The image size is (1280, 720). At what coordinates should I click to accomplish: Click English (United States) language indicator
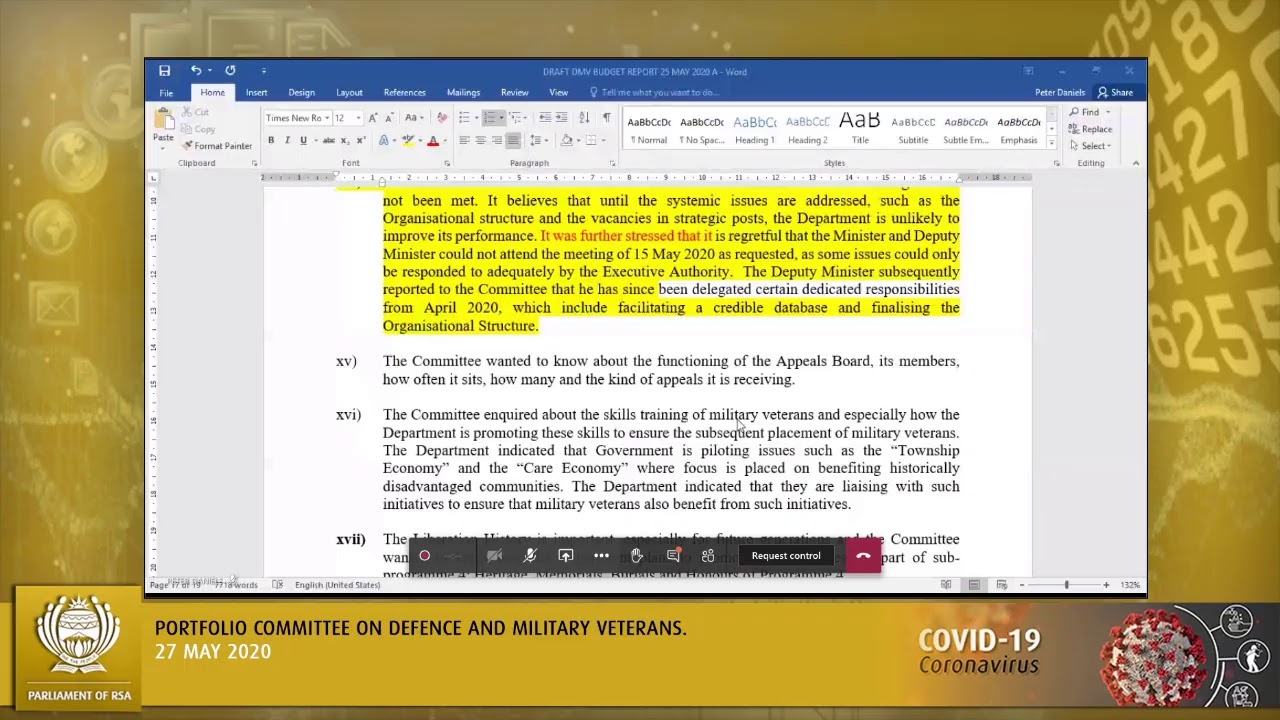pos(338,585)
